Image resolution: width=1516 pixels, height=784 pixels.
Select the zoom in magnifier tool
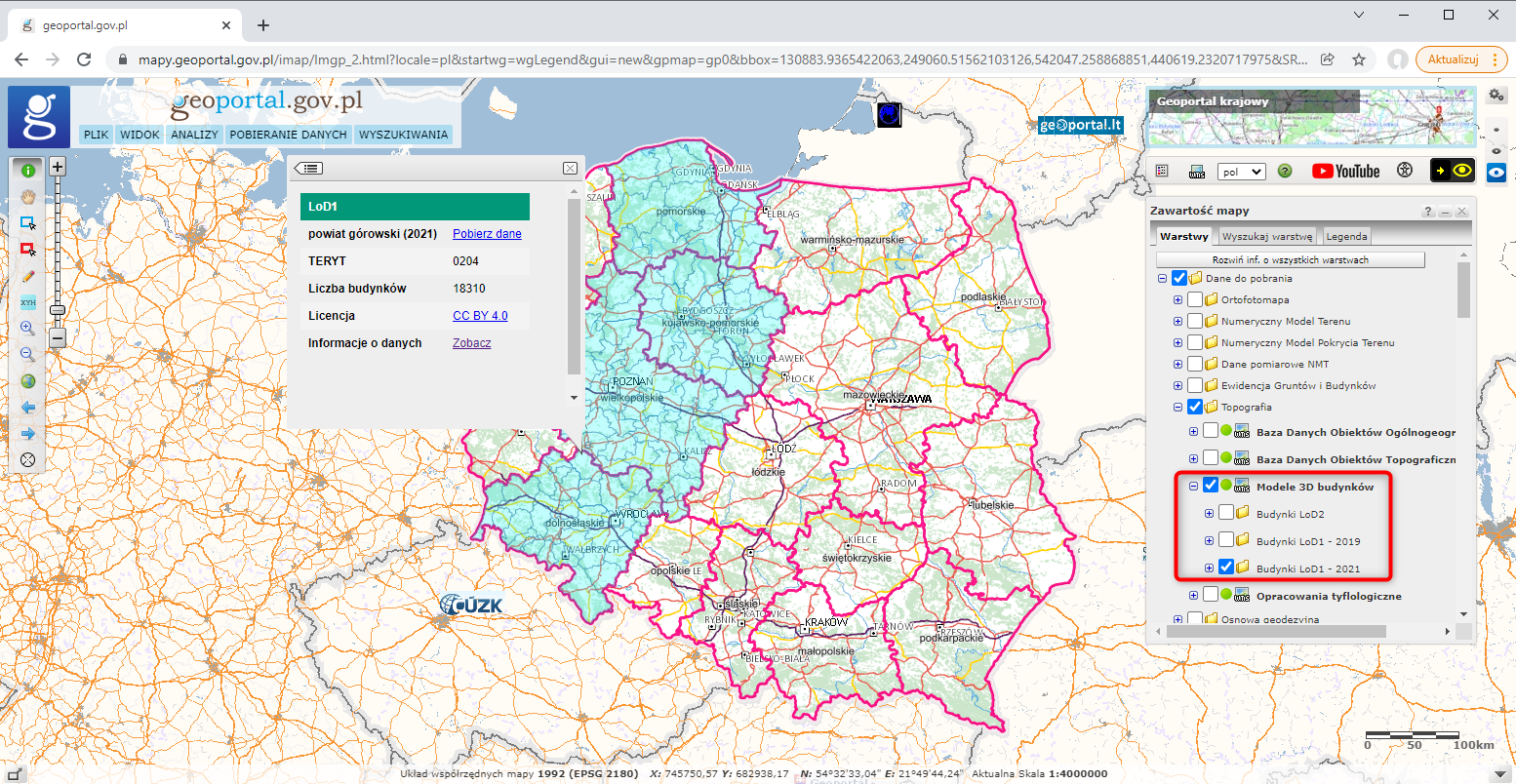[27, 329]
